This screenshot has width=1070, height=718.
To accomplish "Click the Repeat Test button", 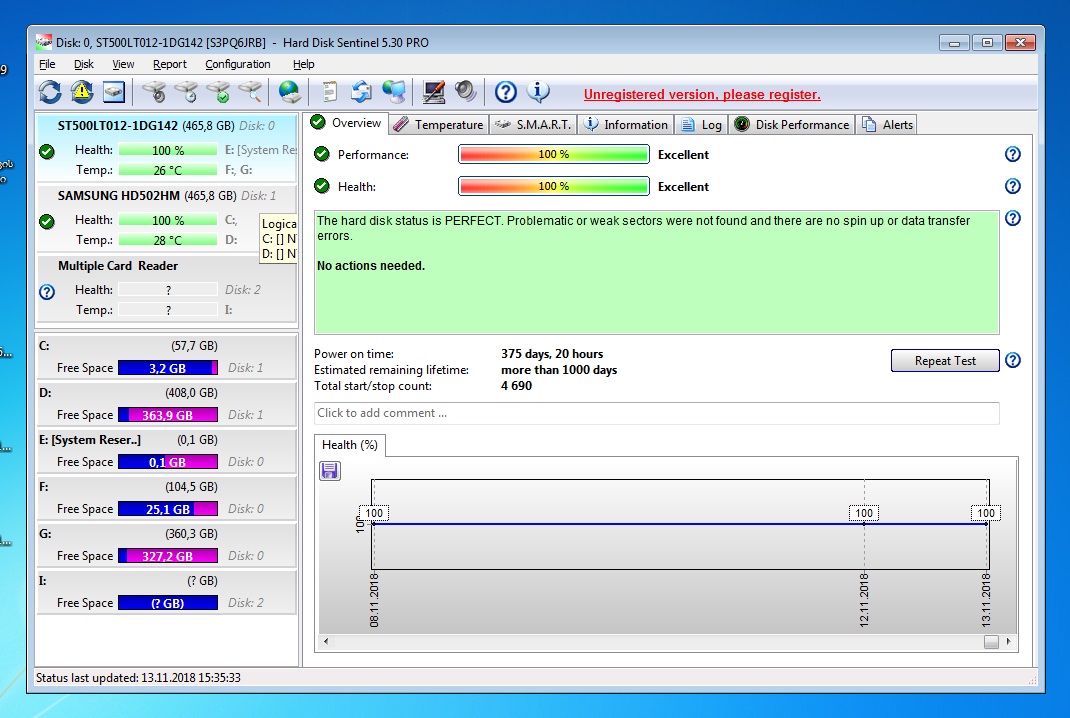I will (x=944, y=361).
